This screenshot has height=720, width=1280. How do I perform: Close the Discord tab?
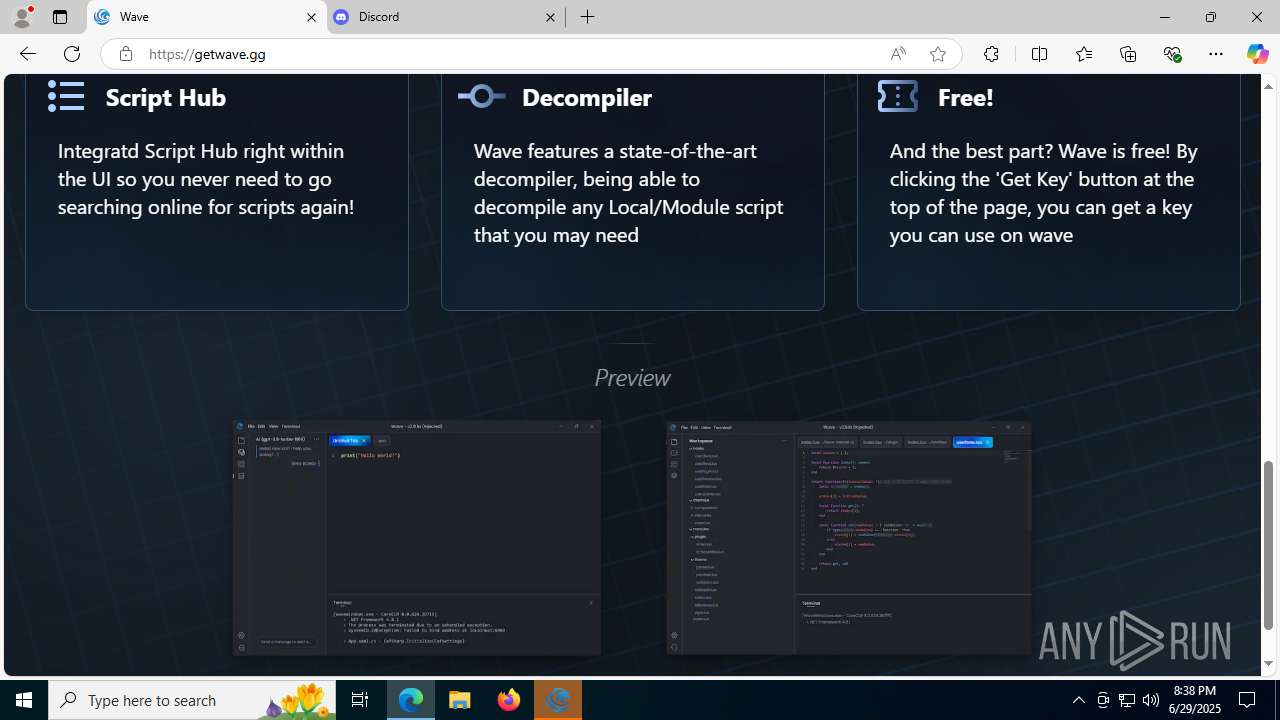[550, 17]
